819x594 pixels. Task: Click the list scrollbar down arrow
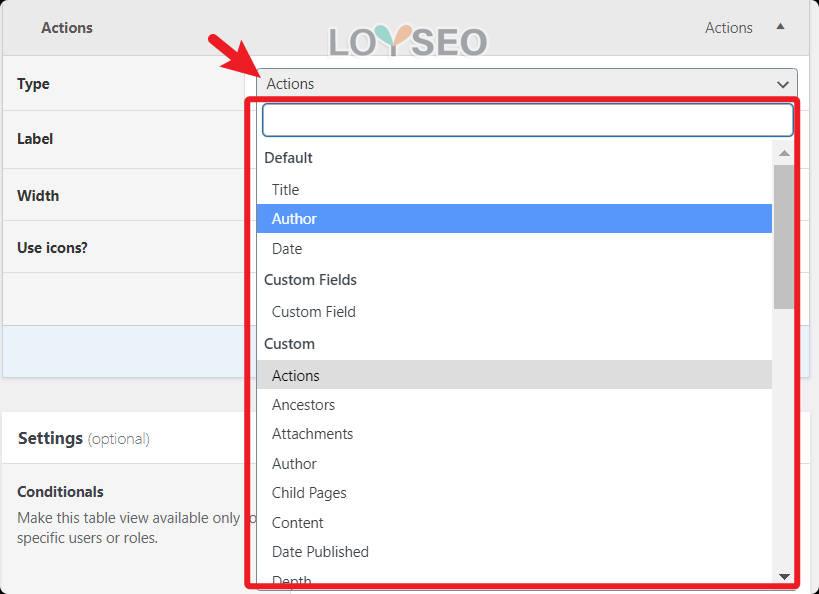point(784,576)
